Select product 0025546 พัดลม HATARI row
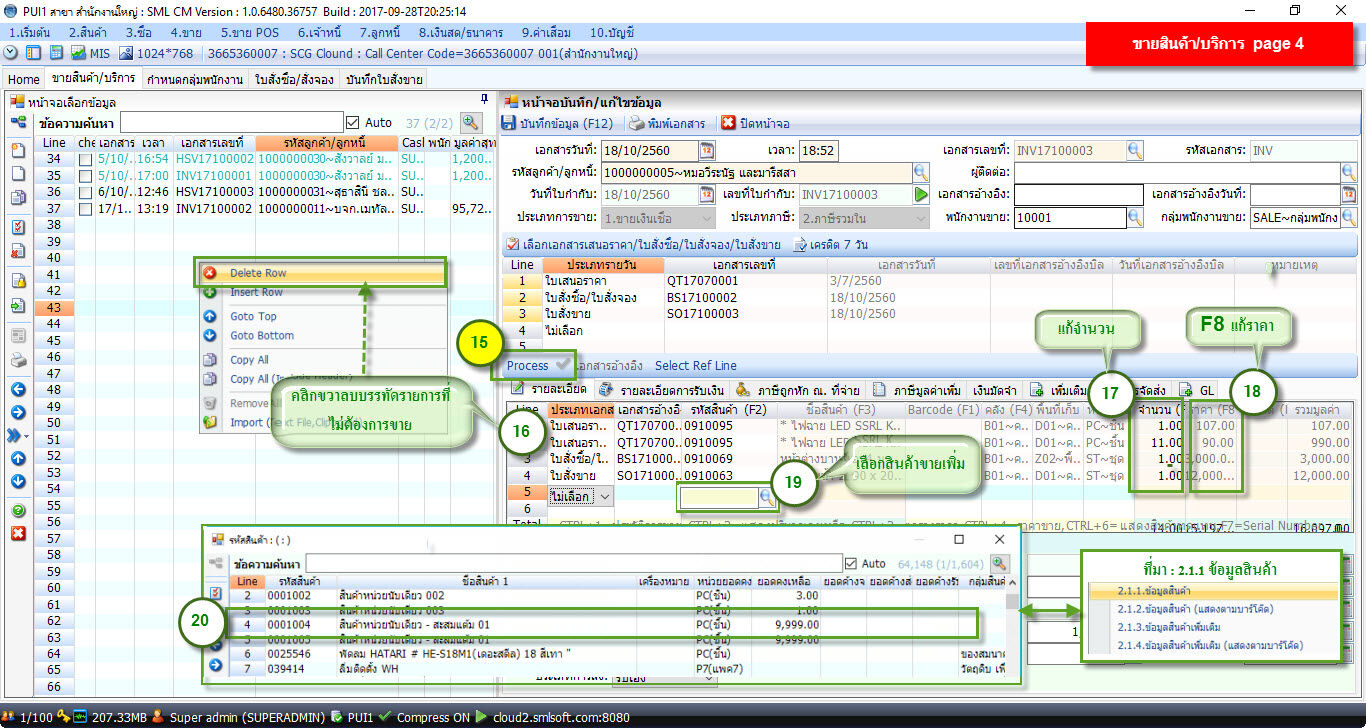Screen dimensions: 1366x728 click(619, 653)
